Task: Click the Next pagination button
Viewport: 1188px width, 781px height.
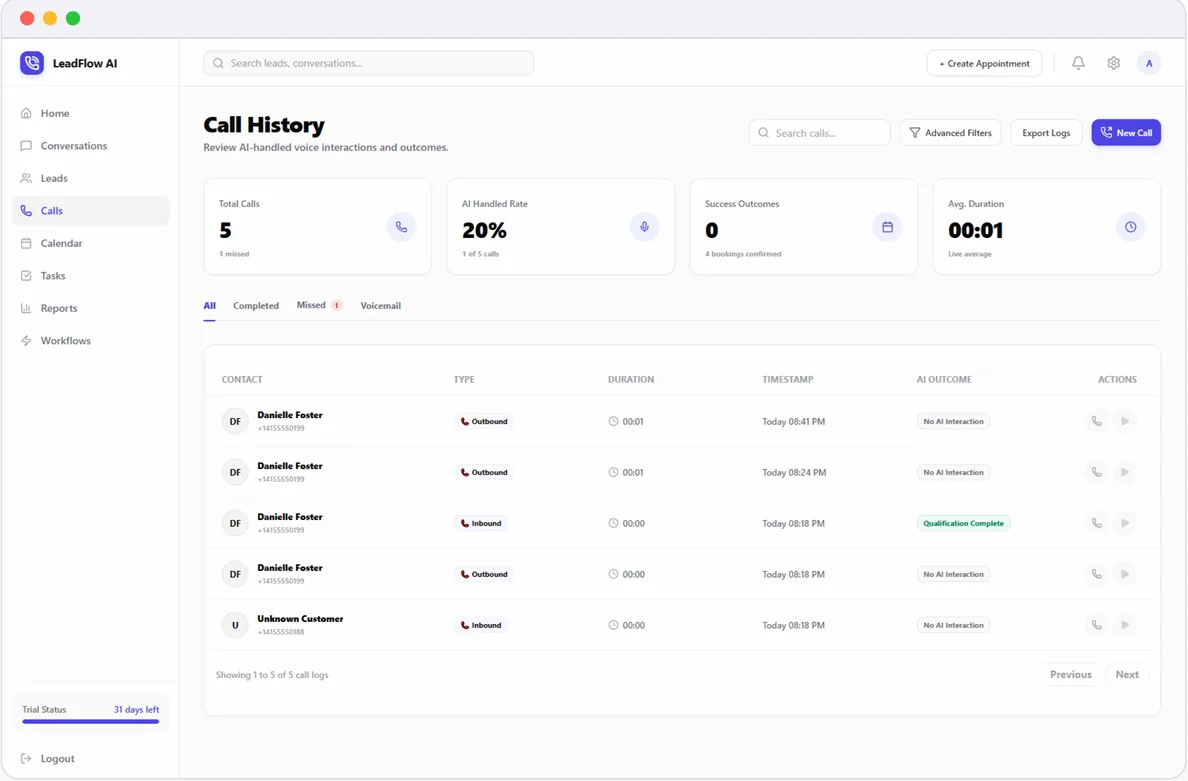Action: click(x=1127, y=674)
